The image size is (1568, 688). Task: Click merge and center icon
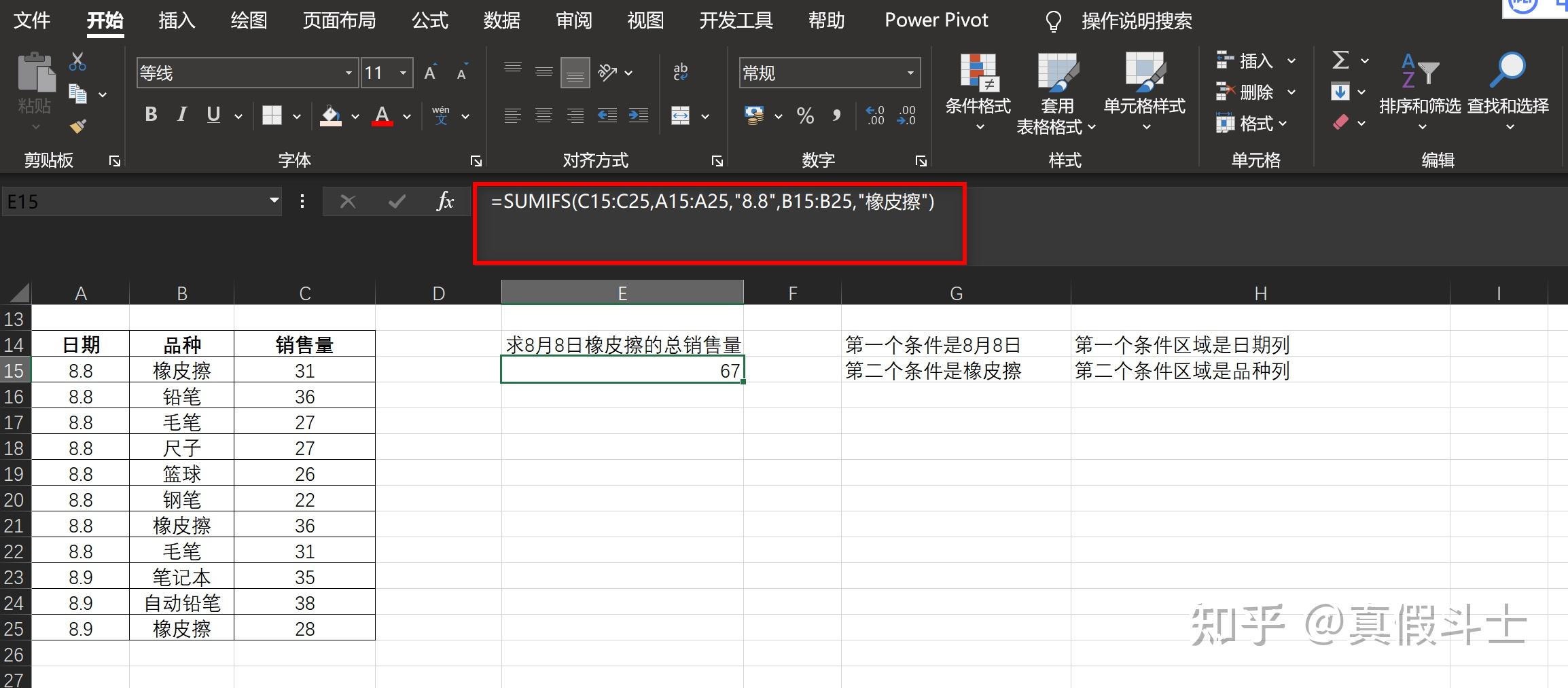pyautogui.click(x=681, y=115)
